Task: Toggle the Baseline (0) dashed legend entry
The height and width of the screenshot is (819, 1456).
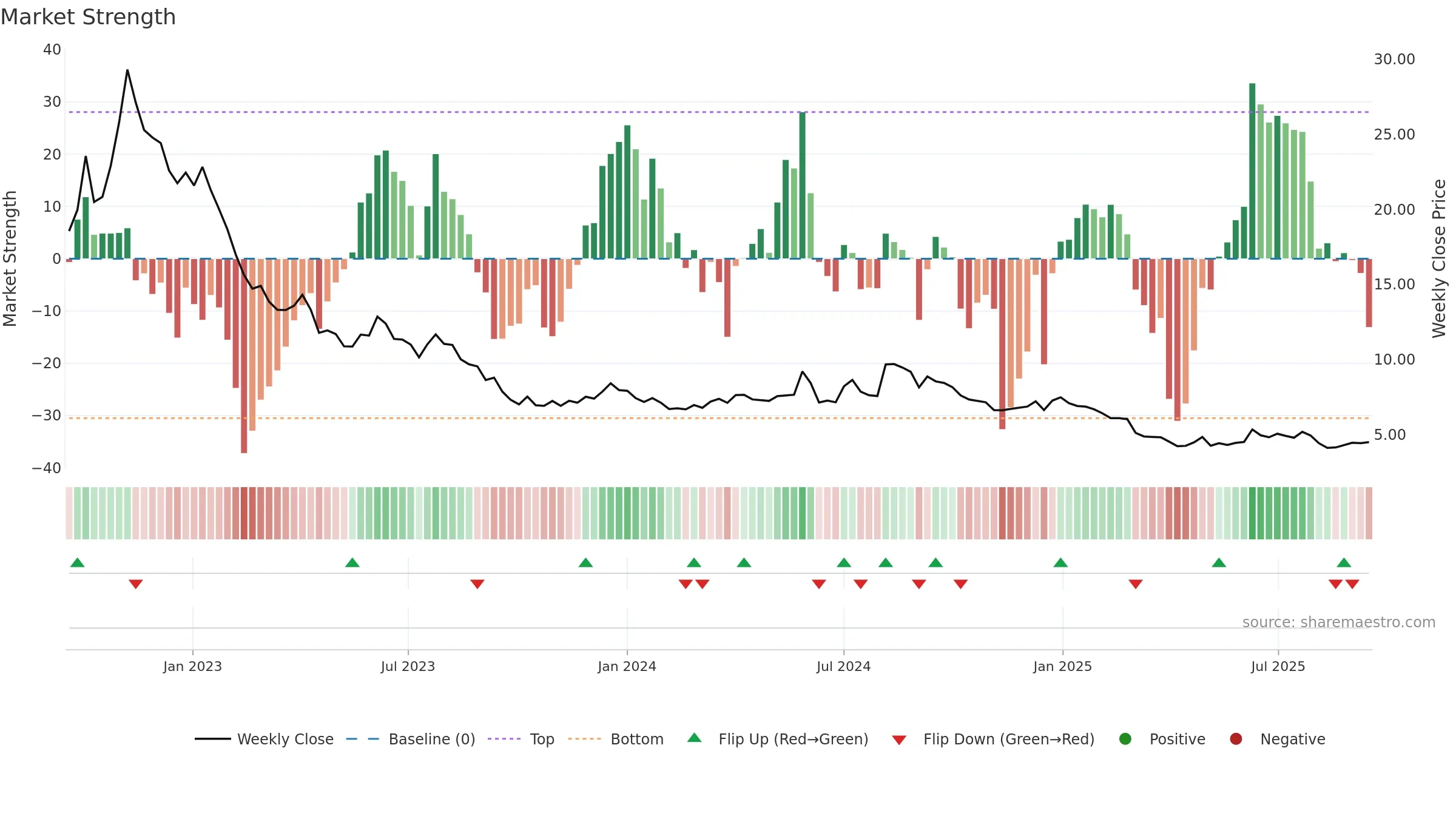Action: tap(411, 739)
